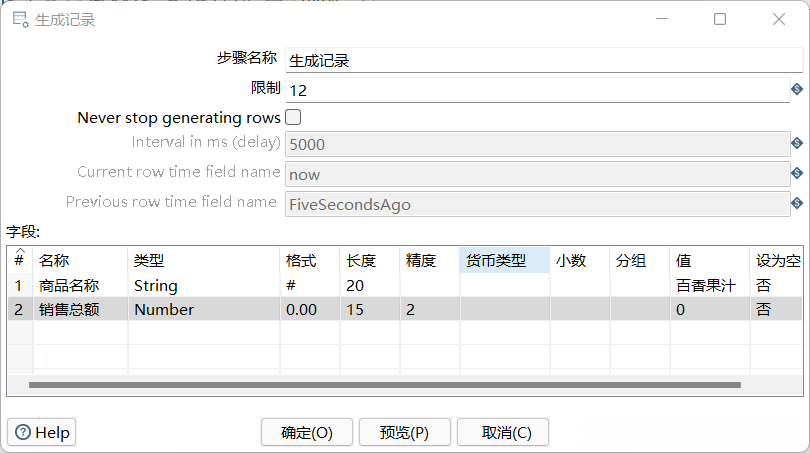Click the 格式 column header
810x453 pixels.
pos(309,260)
